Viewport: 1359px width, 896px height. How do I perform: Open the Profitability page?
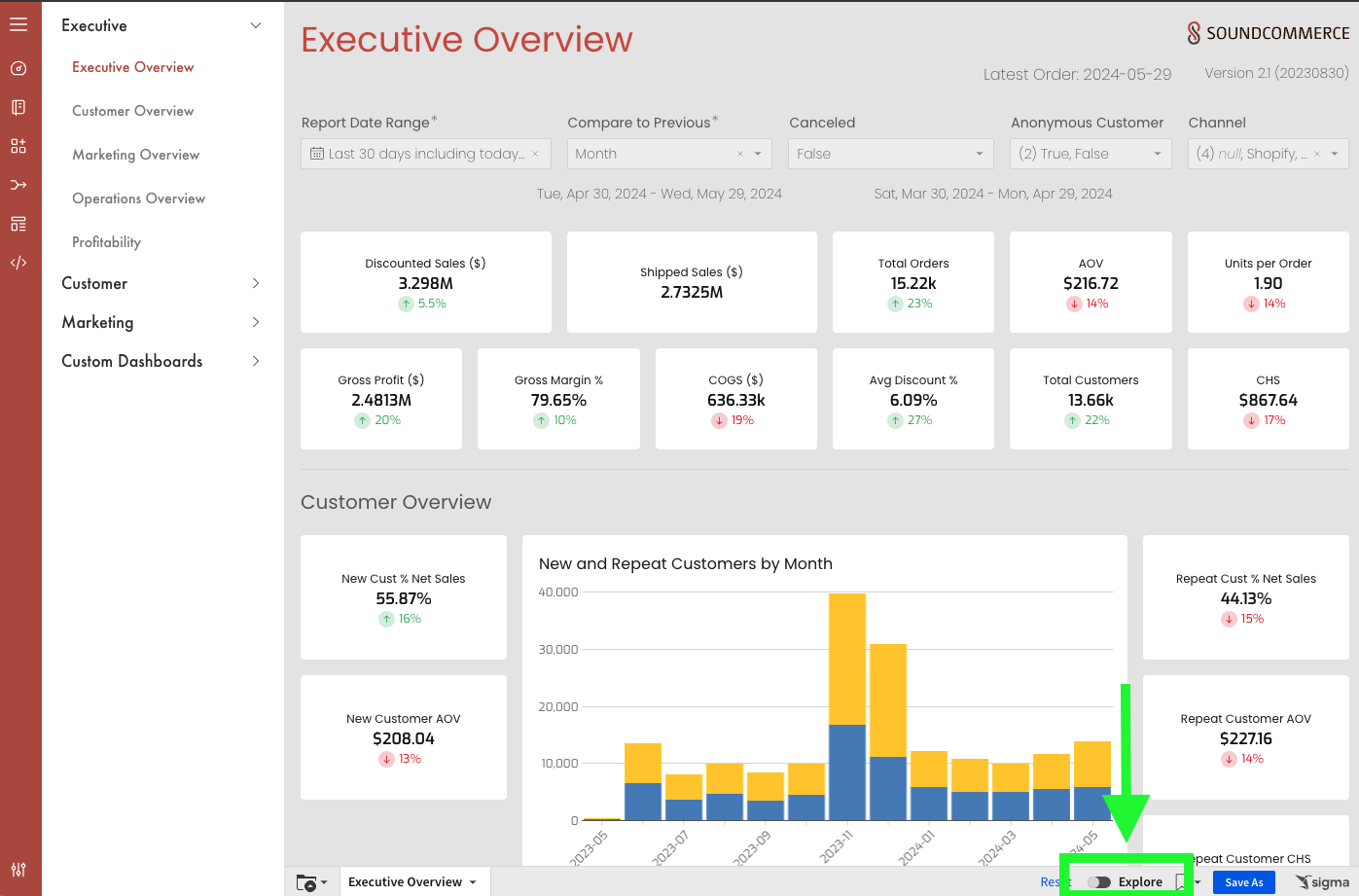pos(106,242)
